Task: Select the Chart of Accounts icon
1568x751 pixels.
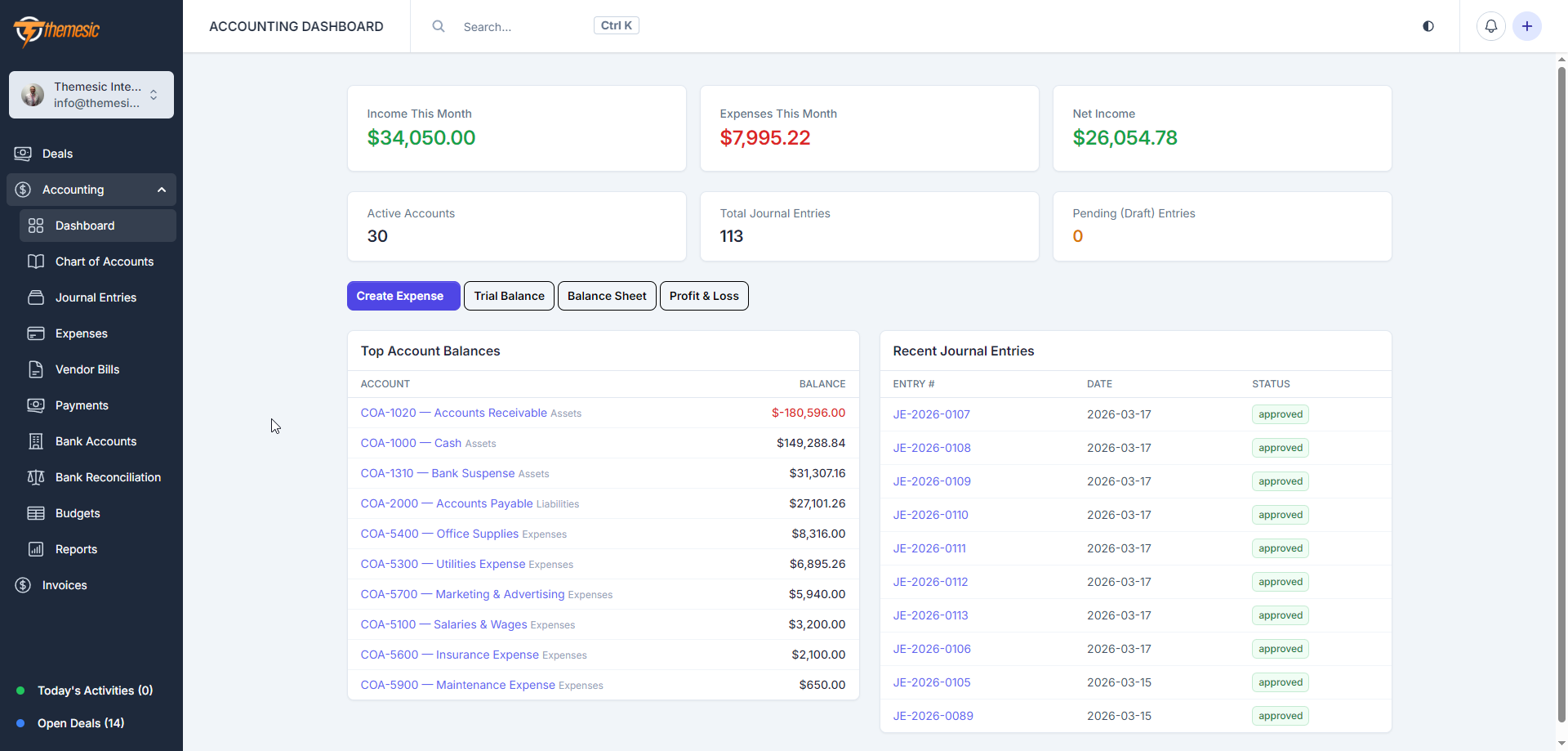Action: 36,262
